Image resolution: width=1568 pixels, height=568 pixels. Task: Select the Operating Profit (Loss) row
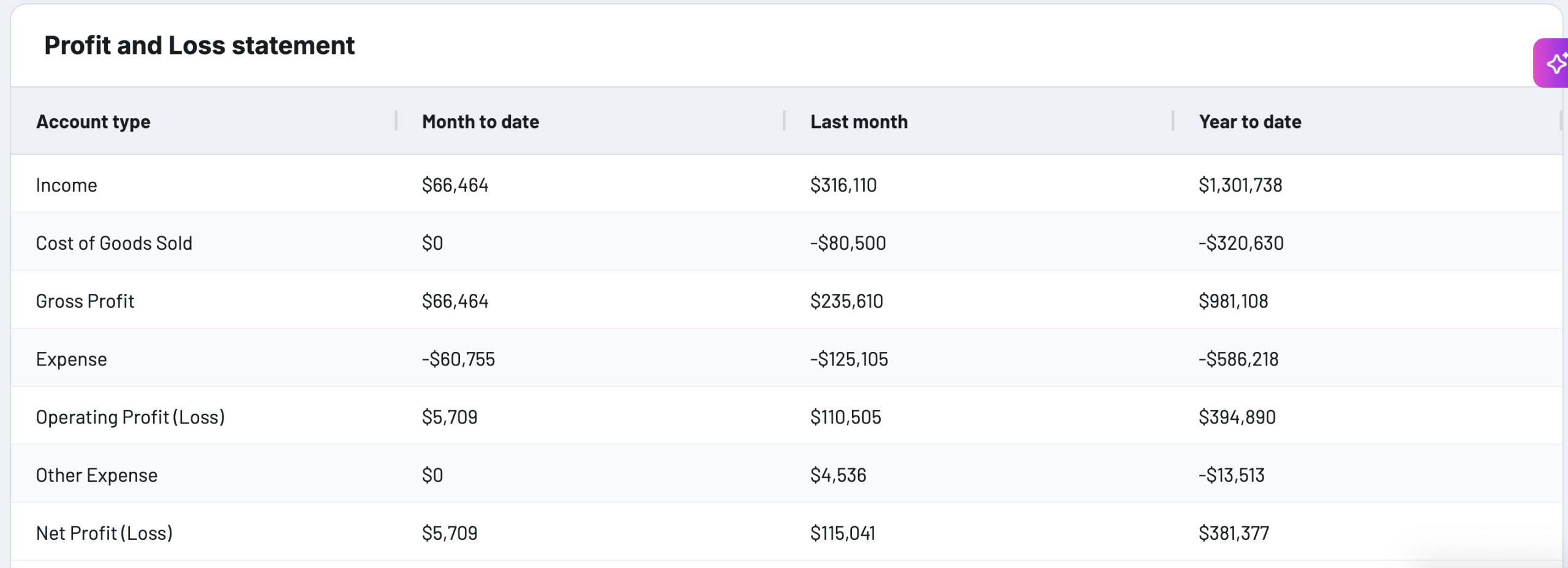tap(130, 417)
